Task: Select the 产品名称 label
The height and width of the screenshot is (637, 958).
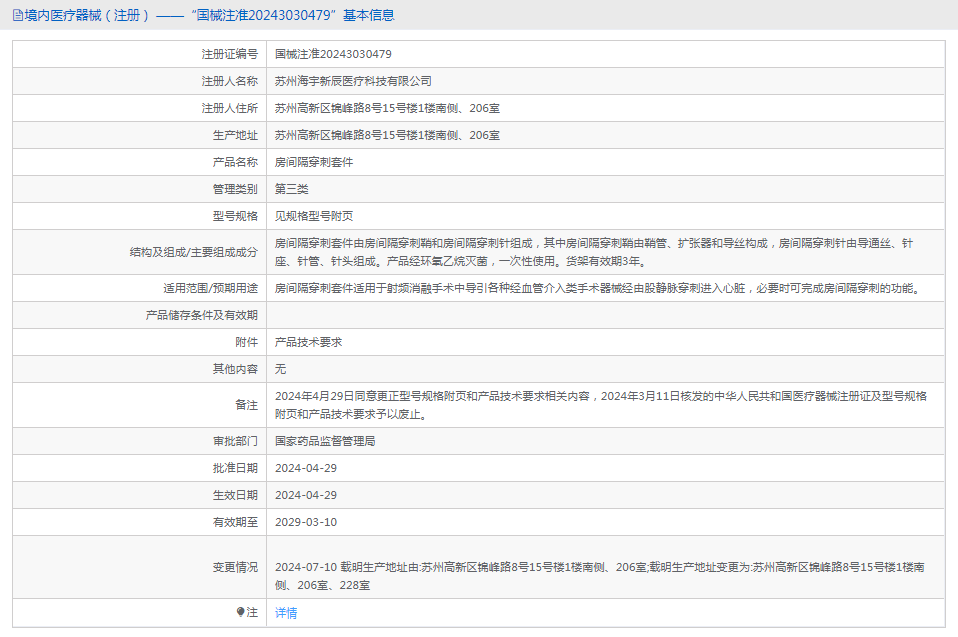Action: (235, 162)
